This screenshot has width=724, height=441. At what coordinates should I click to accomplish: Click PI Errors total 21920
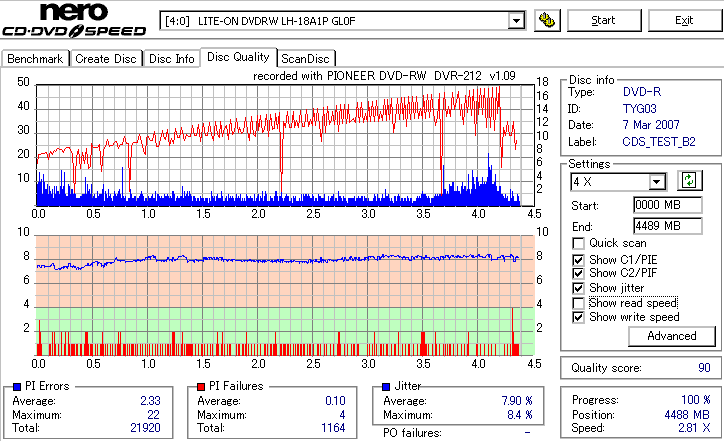click(145, 428)
